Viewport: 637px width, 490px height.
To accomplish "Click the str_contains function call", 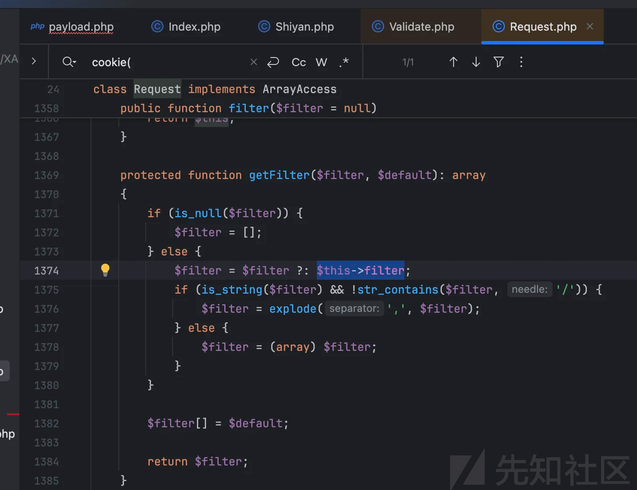I will point(398,290).
